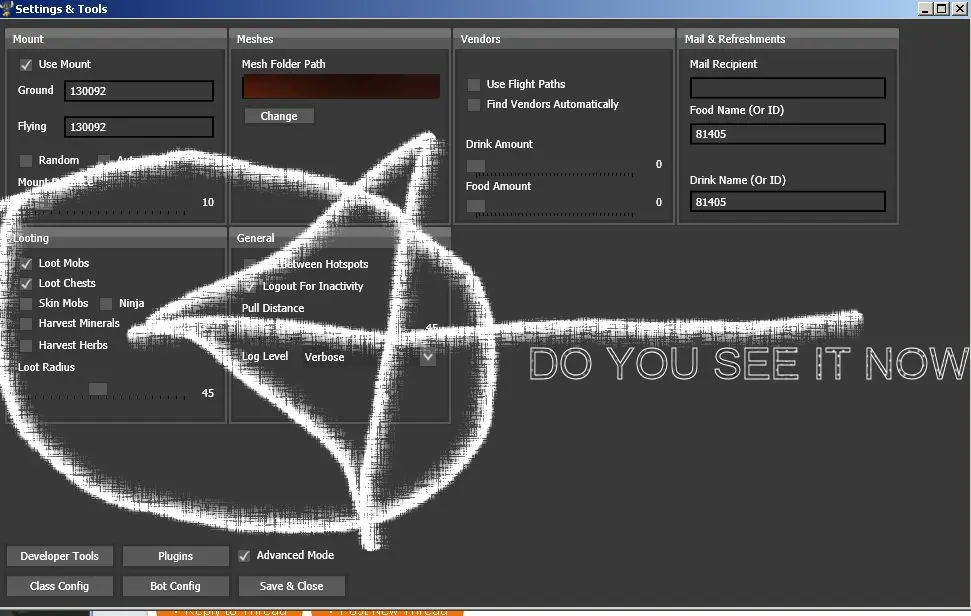Toggle the Advanced Mode checkbox
The height and width of the screenshot is (616, 971).
244,556
